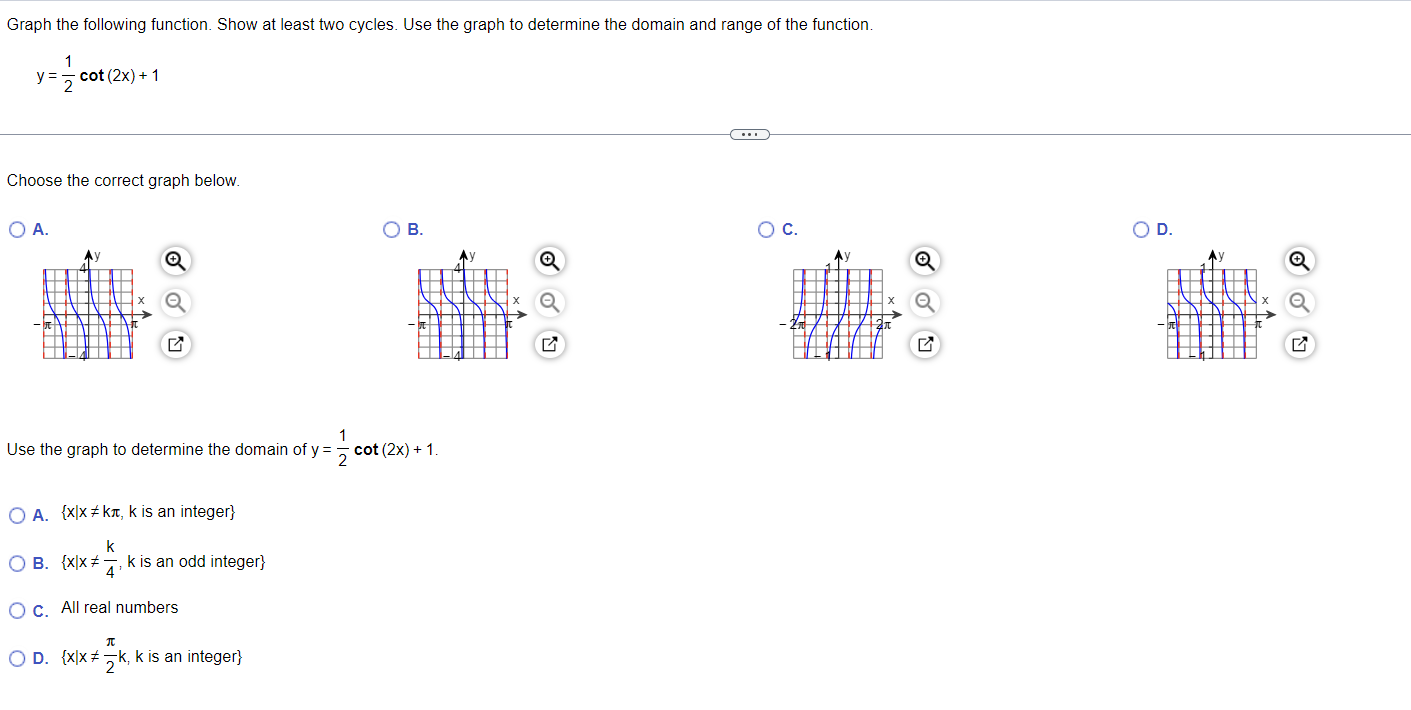Open graph A in a larger view via external-link icon
This screenshot has height=710, width=1411.
pos(175,344)
